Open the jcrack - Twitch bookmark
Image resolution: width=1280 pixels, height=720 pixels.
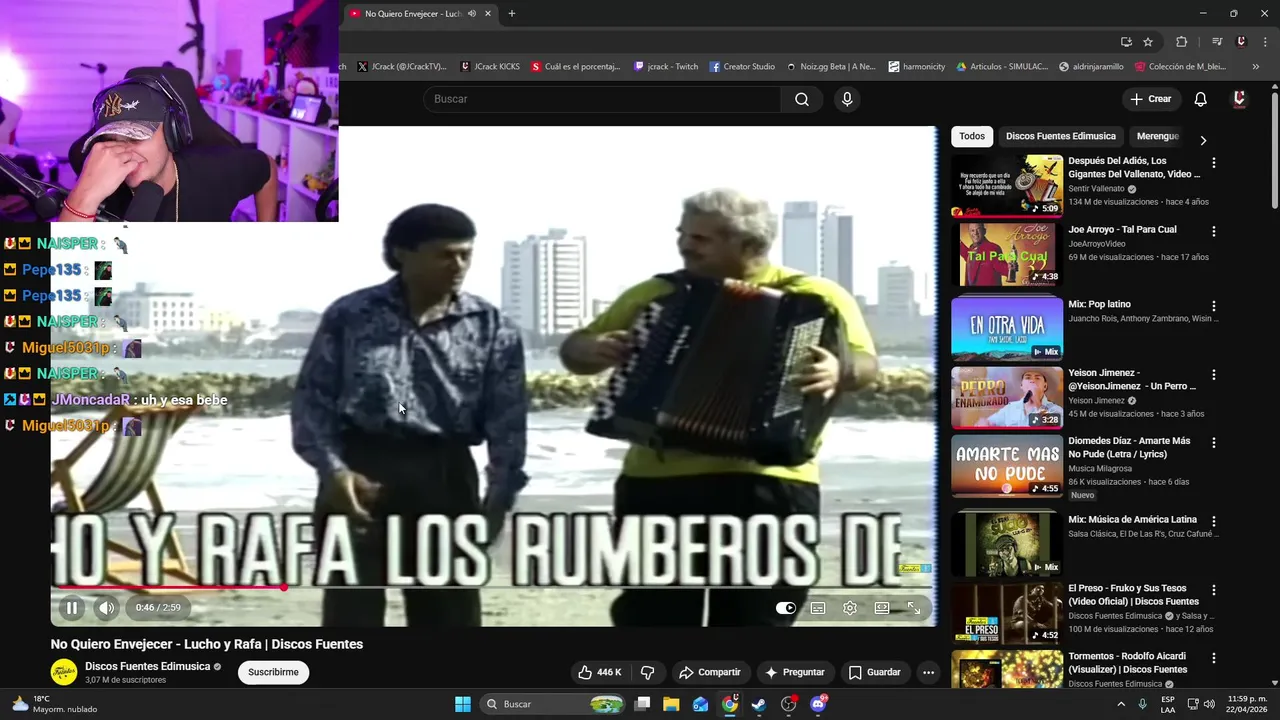coord(666,67)
